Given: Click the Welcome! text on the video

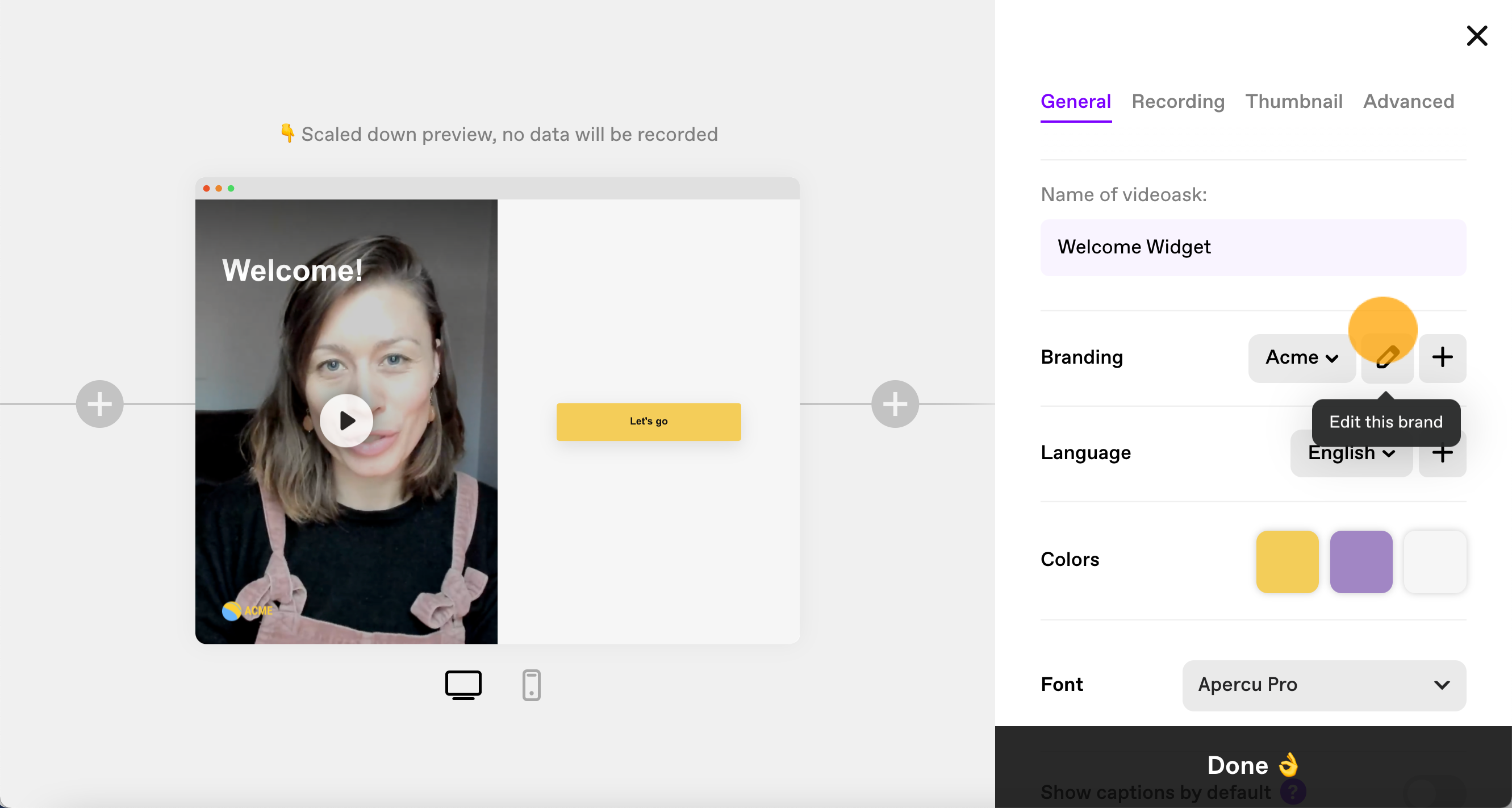Looking at the screenshot, I should tap(292, 270).
